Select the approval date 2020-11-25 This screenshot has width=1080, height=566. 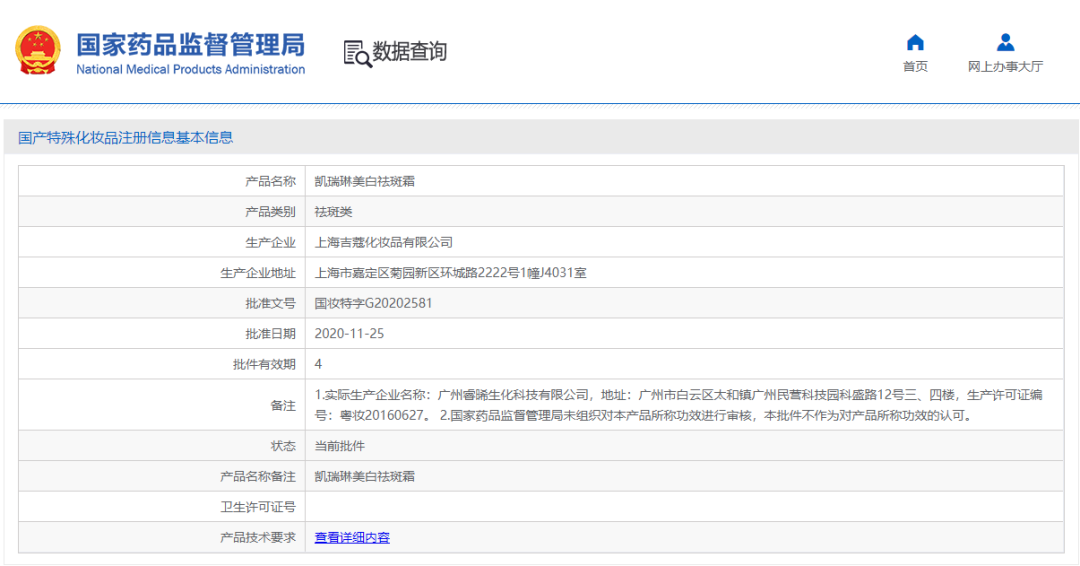click(x=349, y=333)
